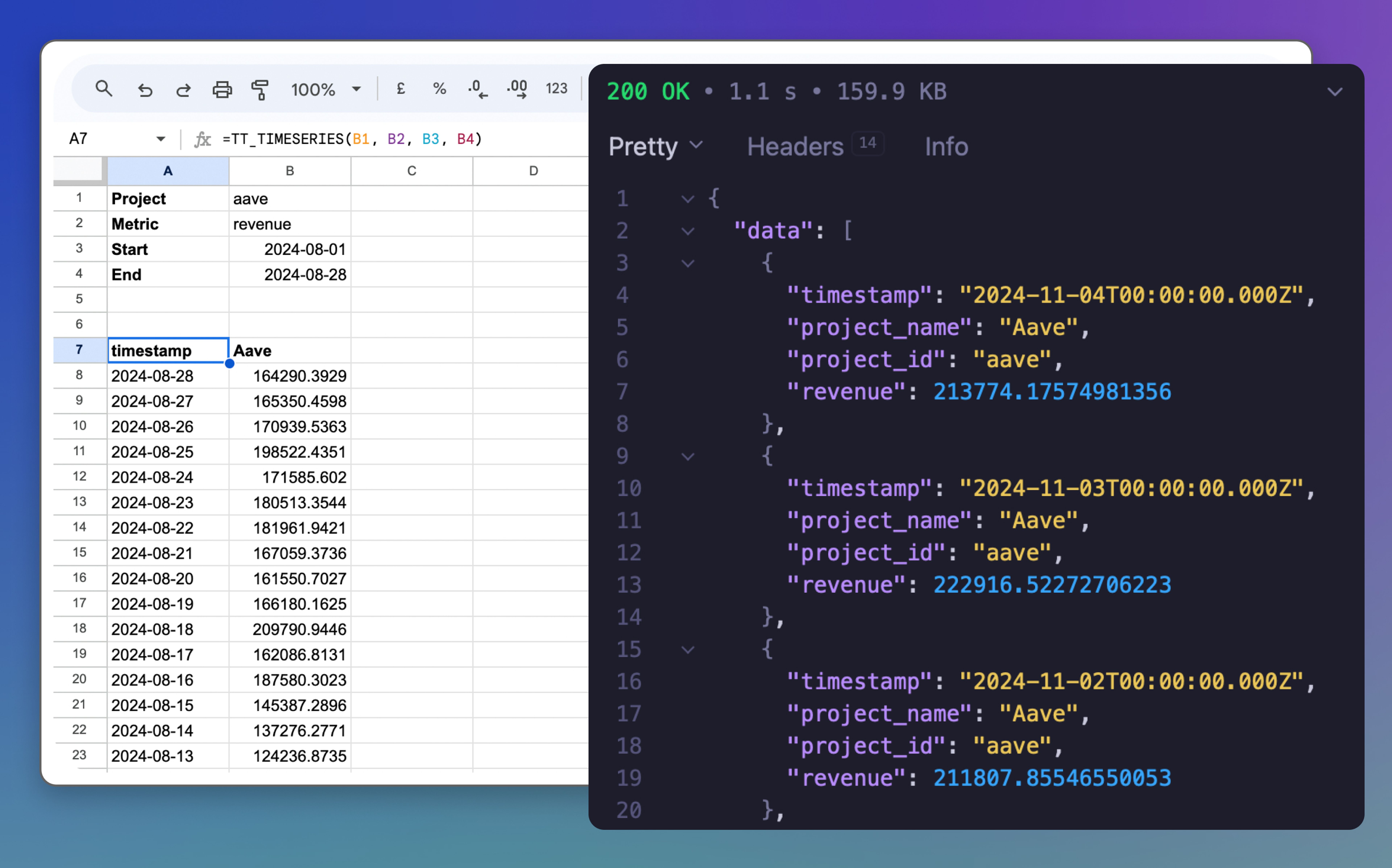Image resolution: width=1392 pixels, height=868 pixels.
Task: Click cell with 'Project' label
Action: [x=168, y=199]
